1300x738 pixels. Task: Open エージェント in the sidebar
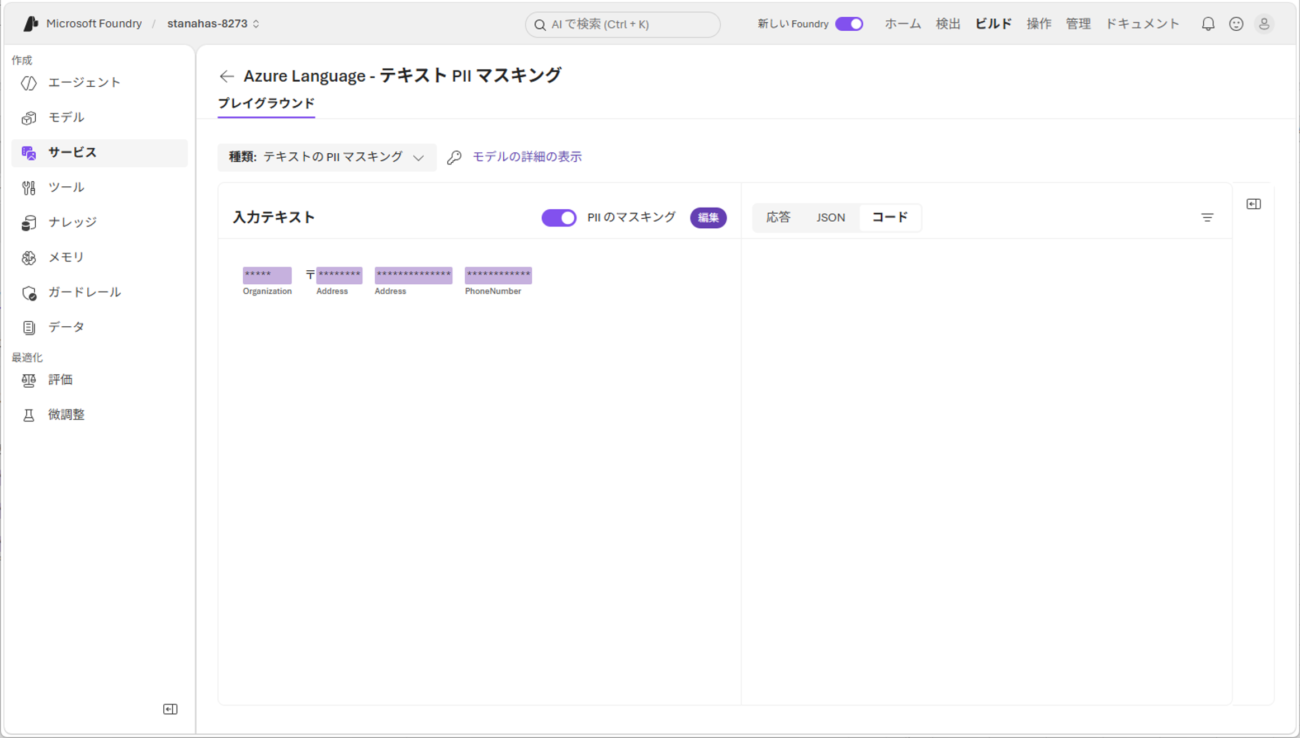(x=84, y=83)
